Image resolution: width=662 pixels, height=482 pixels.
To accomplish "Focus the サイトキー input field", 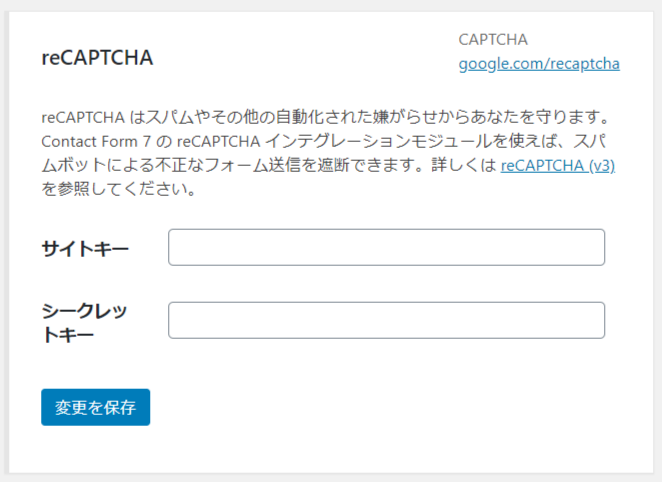I will pos(386,248).
